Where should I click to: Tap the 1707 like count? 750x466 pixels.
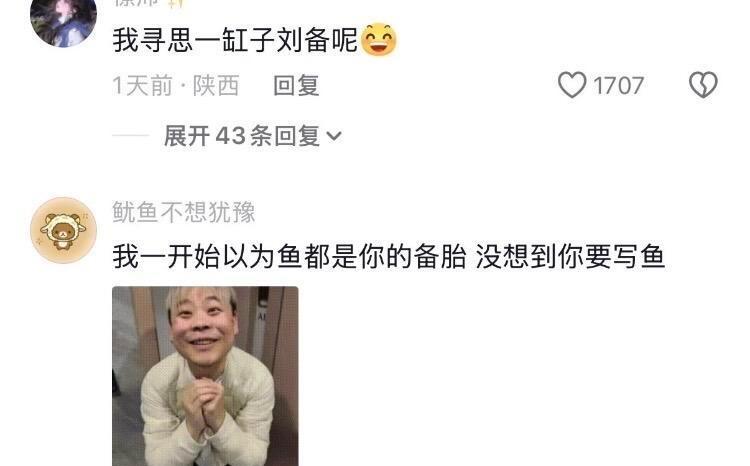(618, 86)
